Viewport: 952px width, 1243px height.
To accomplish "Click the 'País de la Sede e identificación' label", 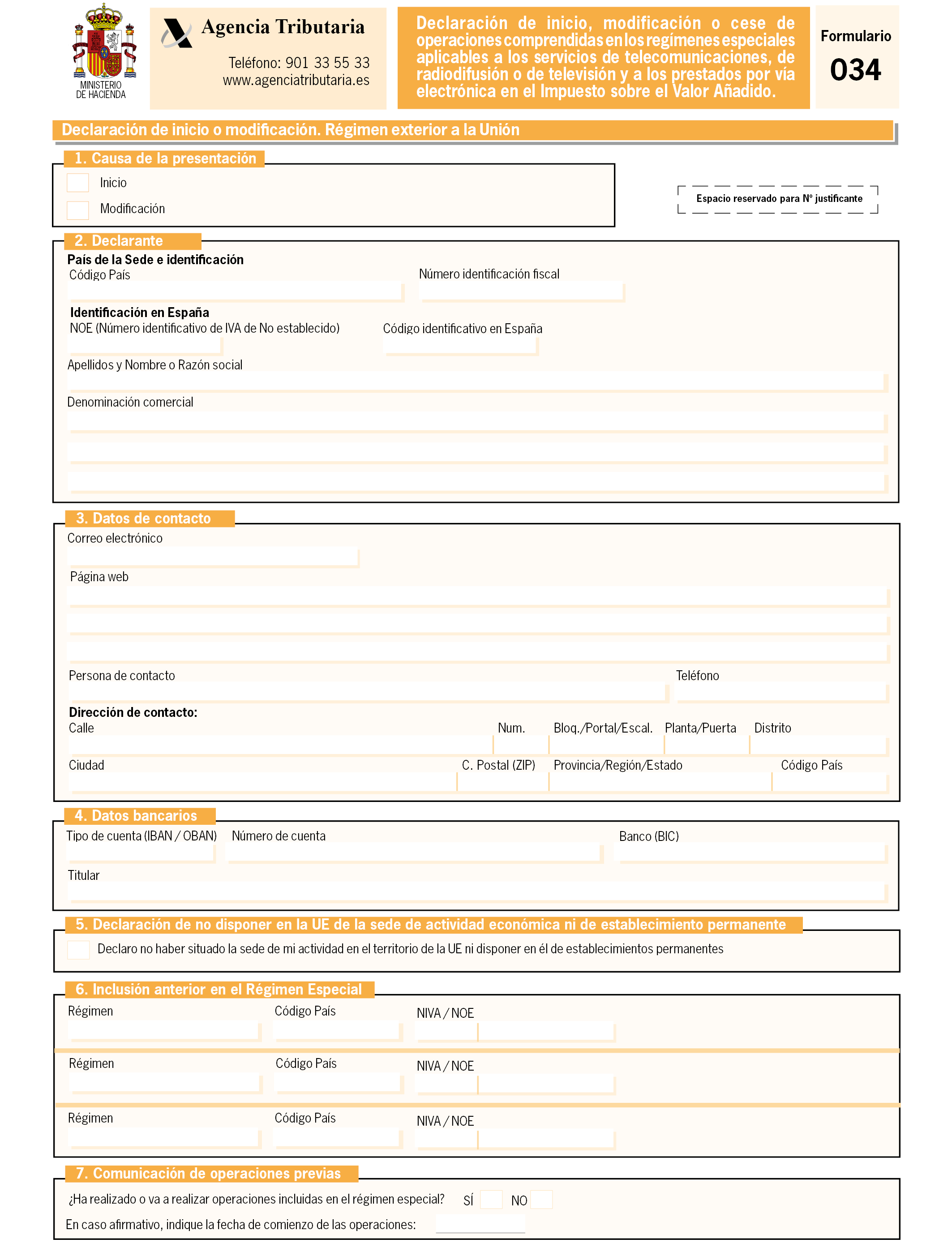I will (x=155, y=259).
